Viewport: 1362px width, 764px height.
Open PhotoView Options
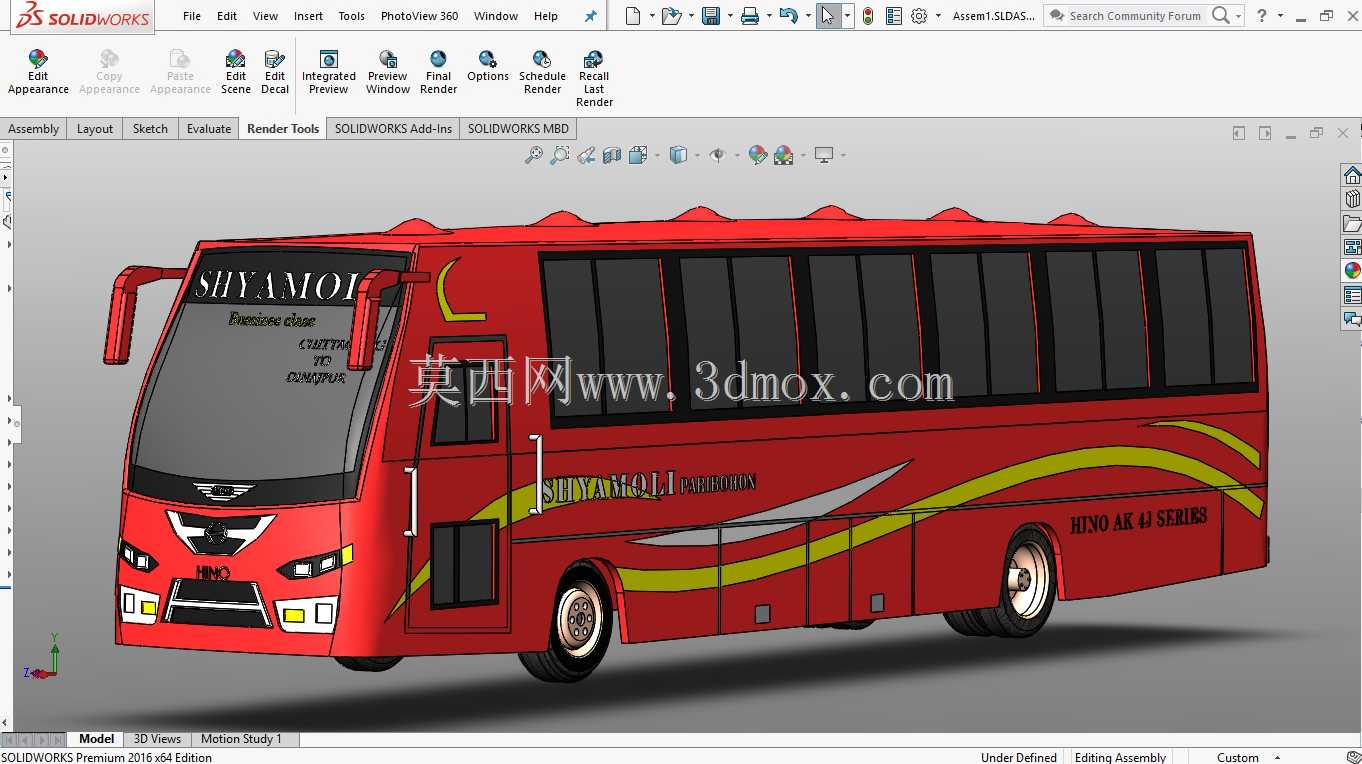(x=488, y=67)
